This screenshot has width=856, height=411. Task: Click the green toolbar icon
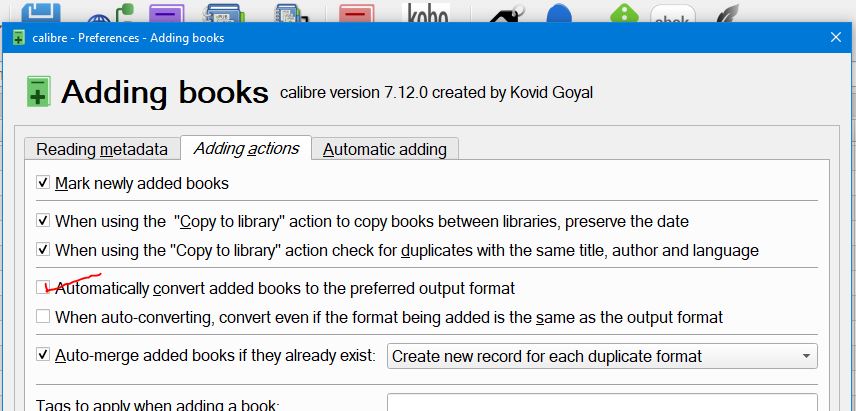coord(624,14)
